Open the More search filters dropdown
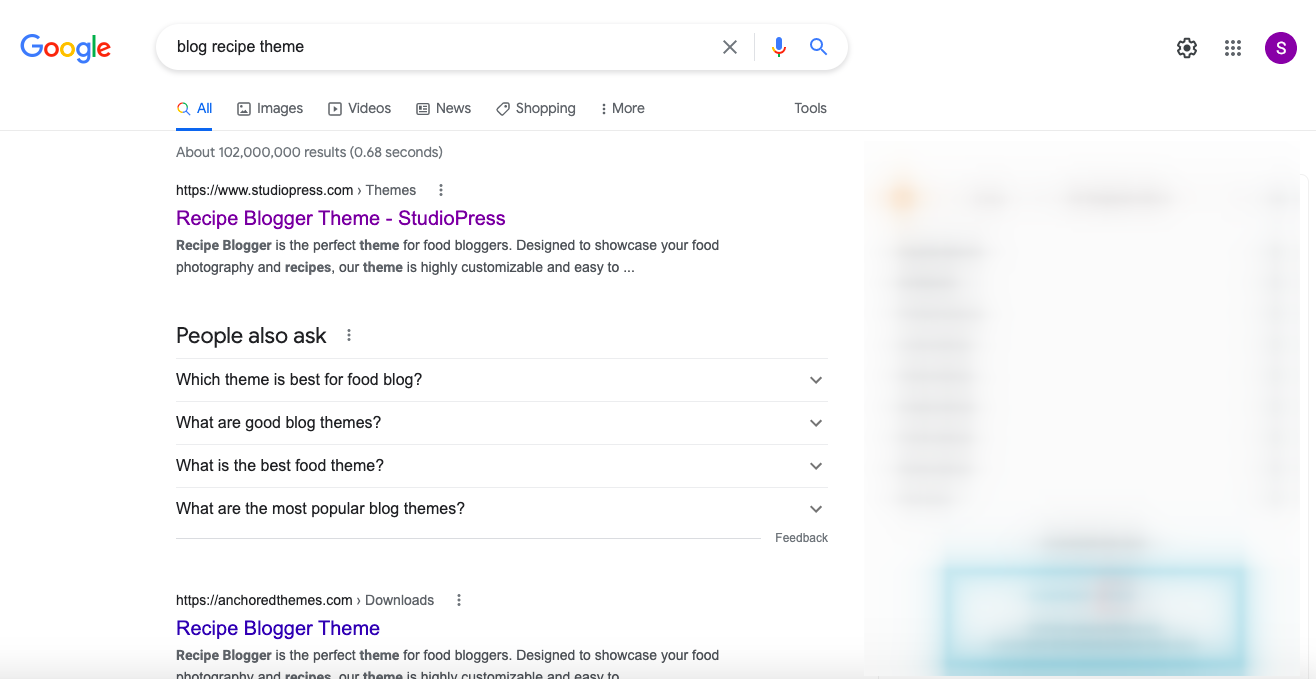 622,108
